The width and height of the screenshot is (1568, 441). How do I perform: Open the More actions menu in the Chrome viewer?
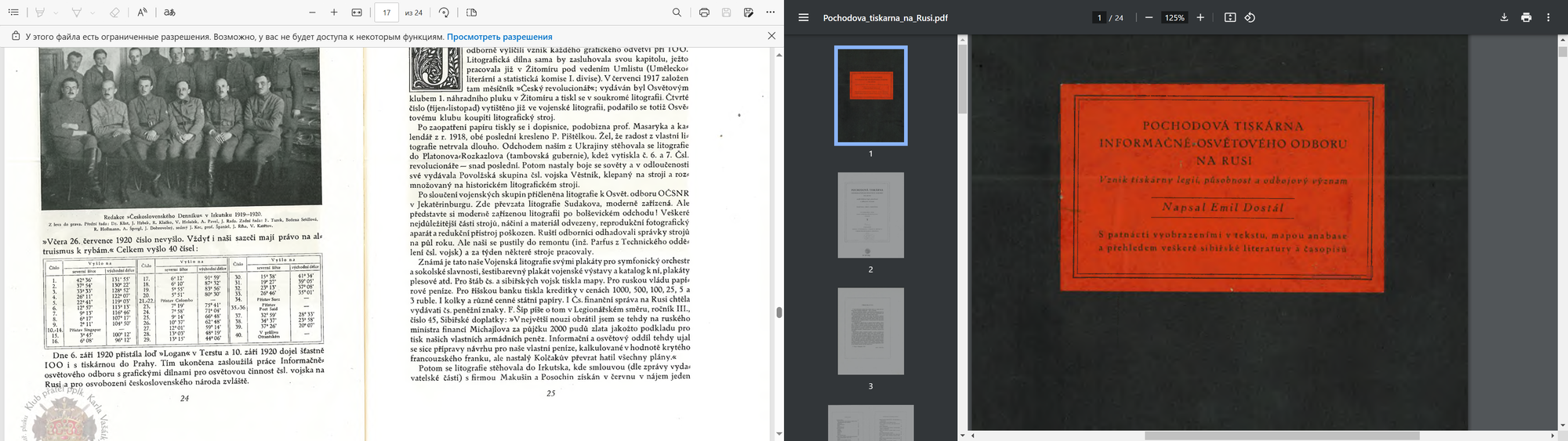coord(1548,17)
